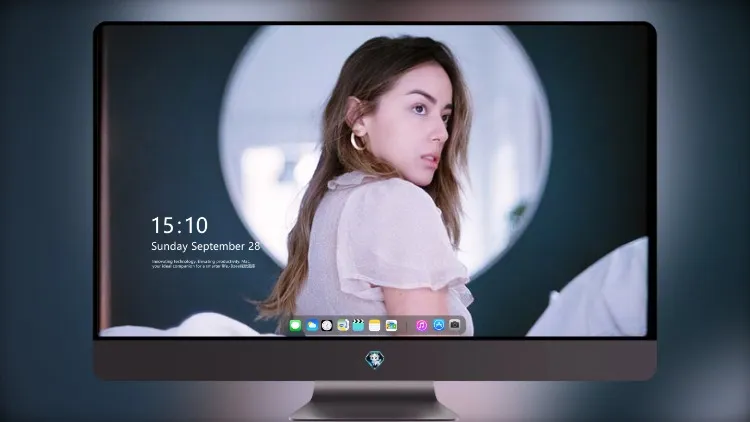Viewport: 750px width, 422px height.
Task: Open the Clock app in dock
Action: click(x=327, y=325)
